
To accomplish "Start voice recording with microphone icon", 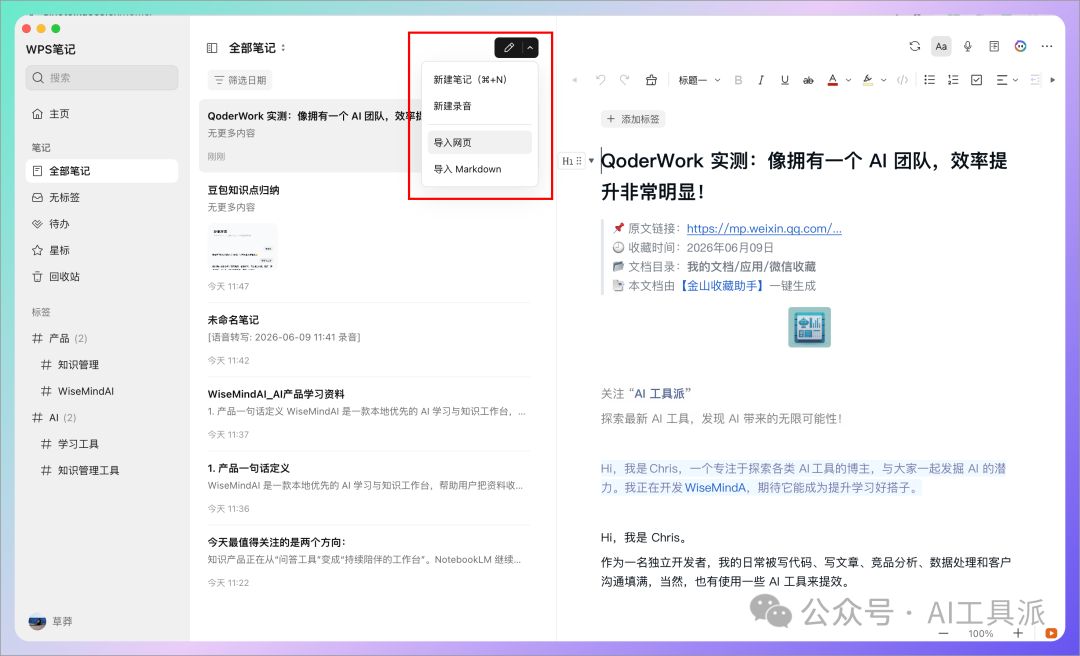I will coord(968,46).
